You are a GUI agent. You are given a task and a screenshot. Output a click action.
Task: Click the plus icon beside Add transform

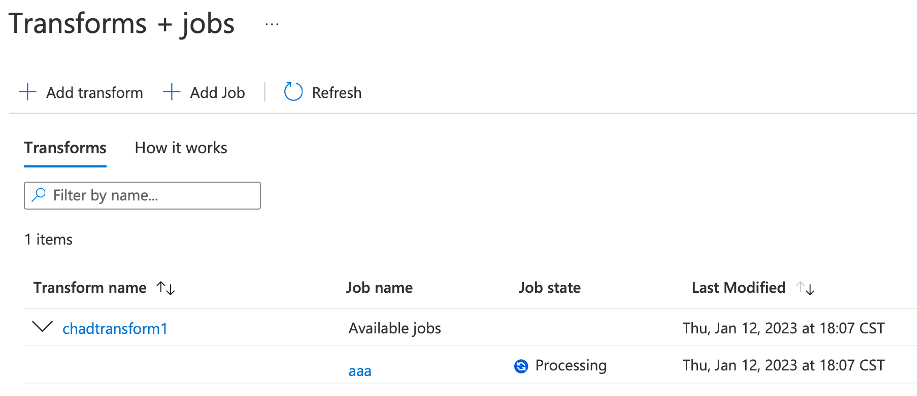pos(27,92)
